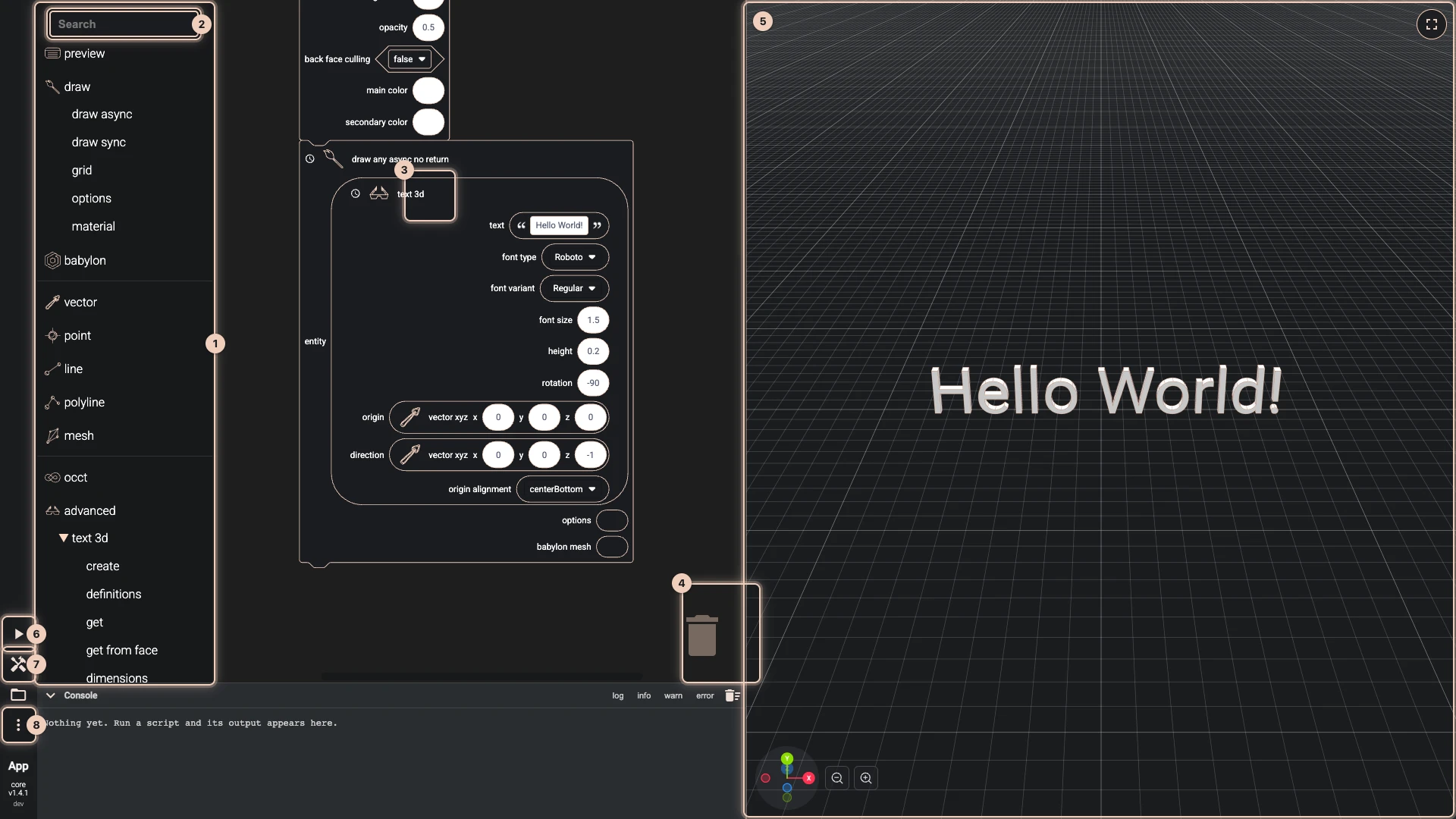Edit the opacity value 0.5
Screen dimensions: 1456x819
coord(428,28)
